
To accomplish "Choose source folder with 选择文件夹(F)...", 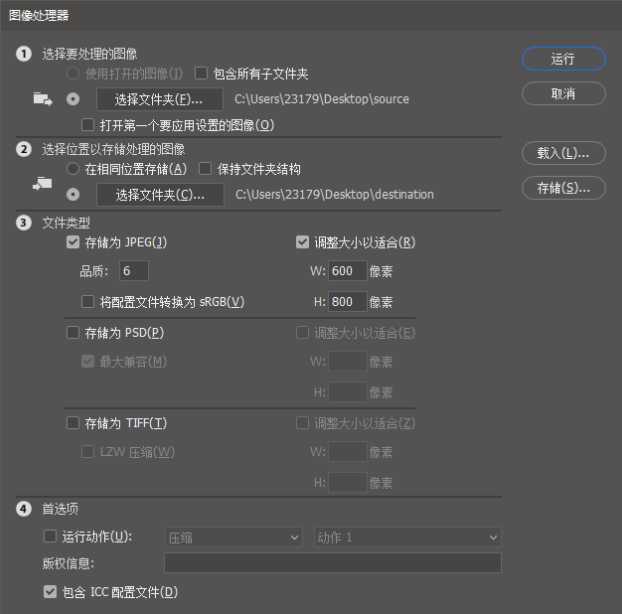I will pyautogui.click(x=159, y=99).
